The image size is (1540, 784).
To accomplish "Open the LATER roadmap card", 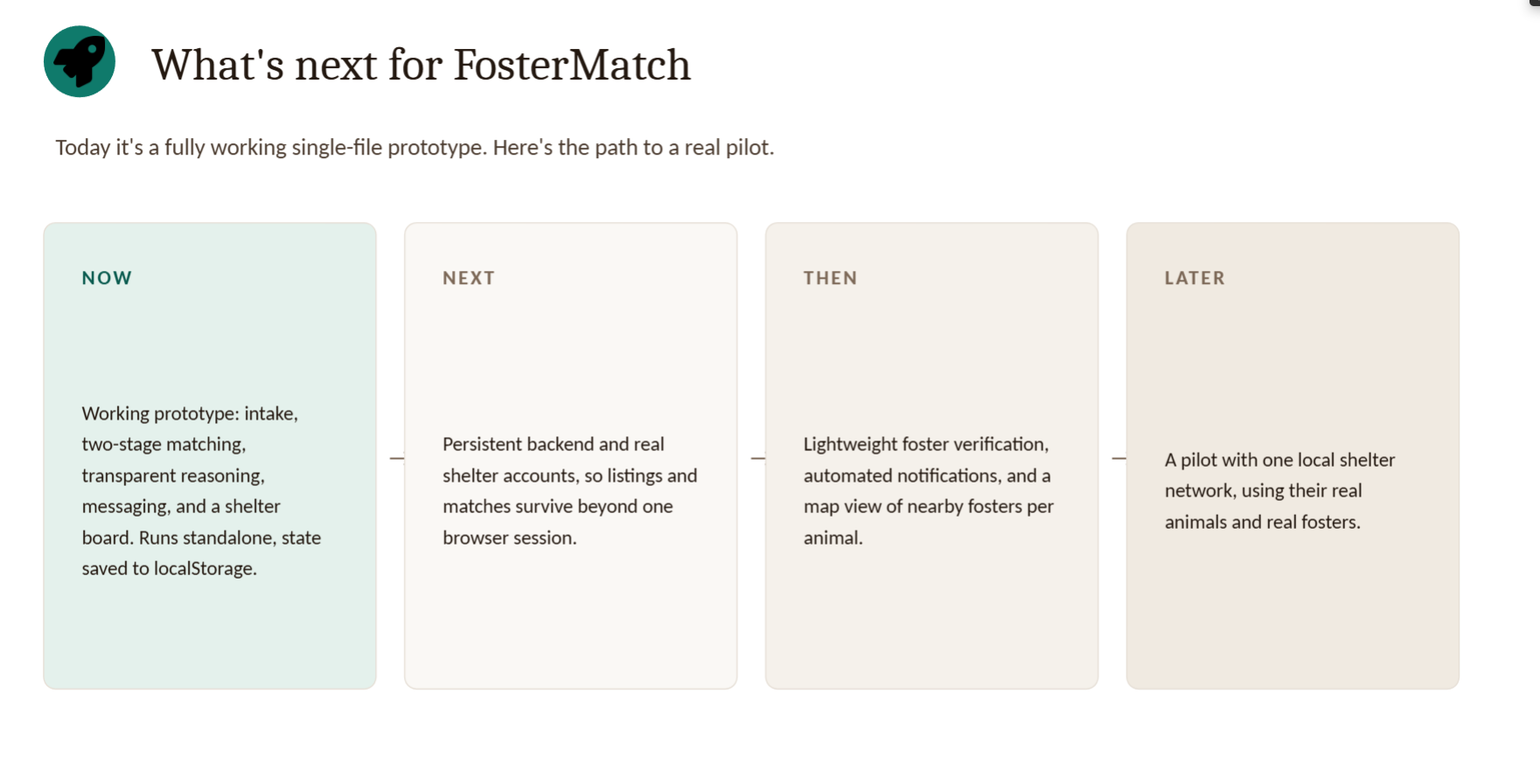I will 1293,455.
